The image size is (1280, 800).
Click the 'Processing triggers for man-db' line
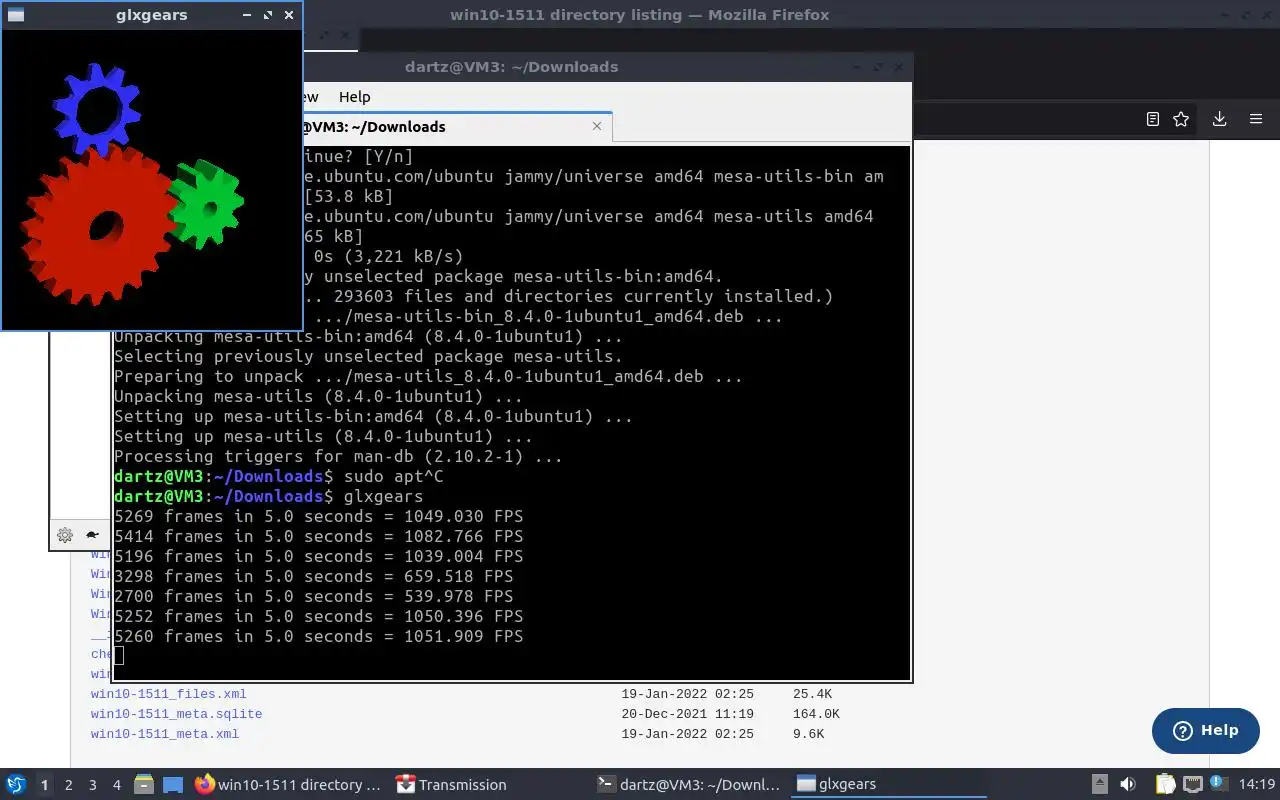(338, 457)
